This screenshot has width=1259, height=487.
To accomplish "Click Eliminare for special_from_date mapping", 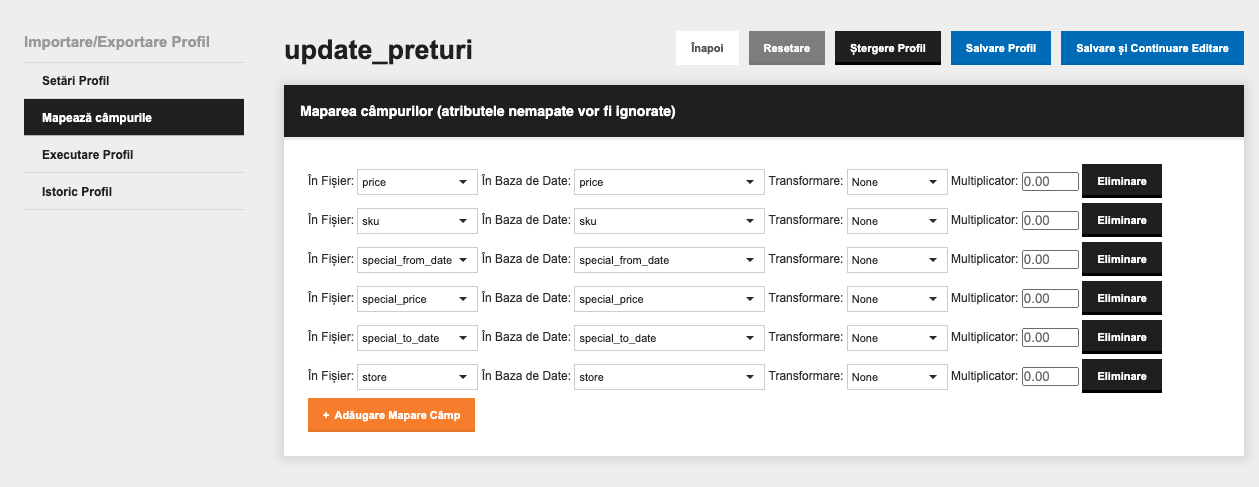I will (1122, 259).
